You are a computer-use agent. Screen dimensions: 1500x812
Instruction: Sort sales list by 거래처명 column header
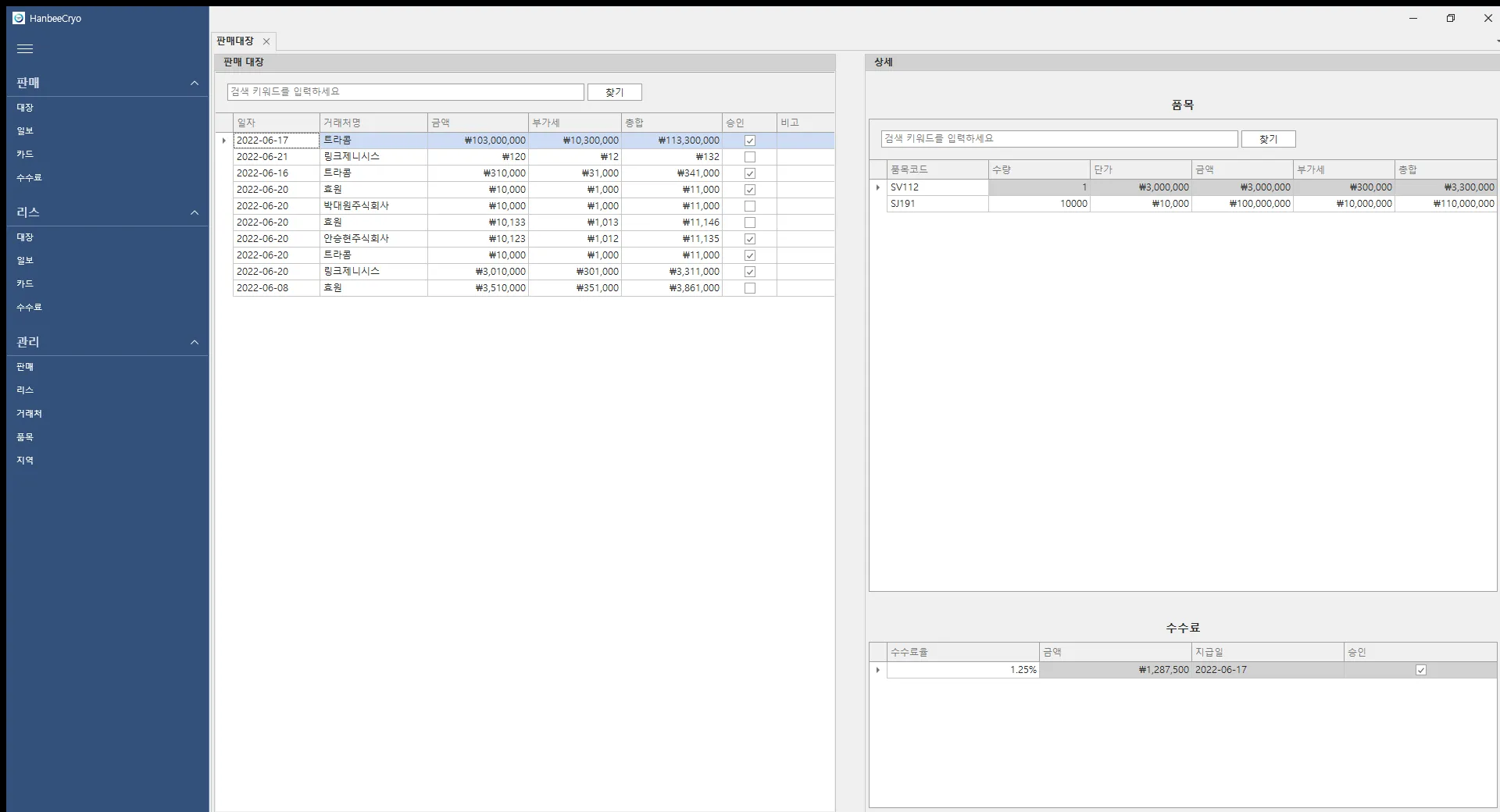373,123
